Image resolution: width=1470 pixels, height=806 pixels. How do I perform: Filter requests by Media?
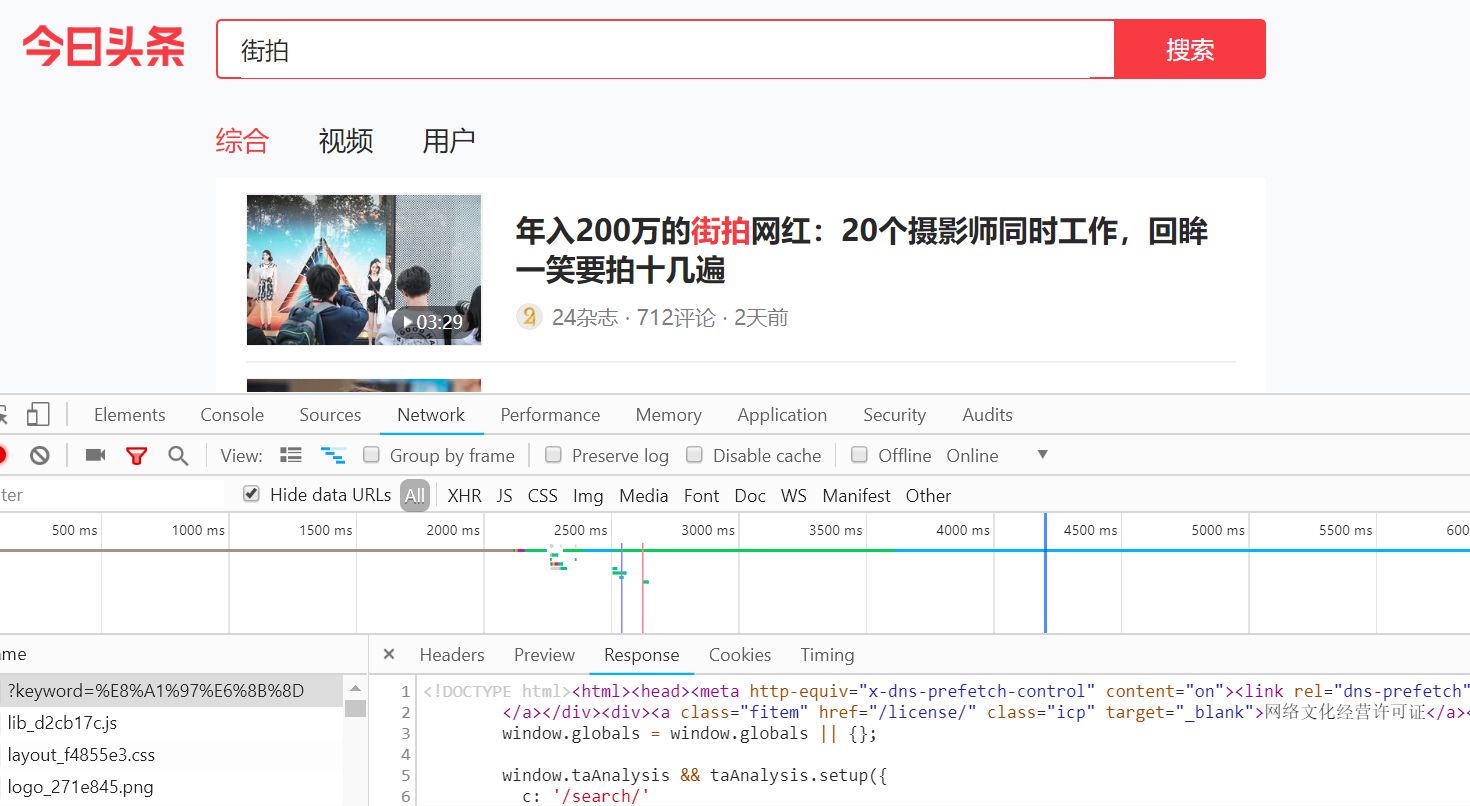click(644, 496)
